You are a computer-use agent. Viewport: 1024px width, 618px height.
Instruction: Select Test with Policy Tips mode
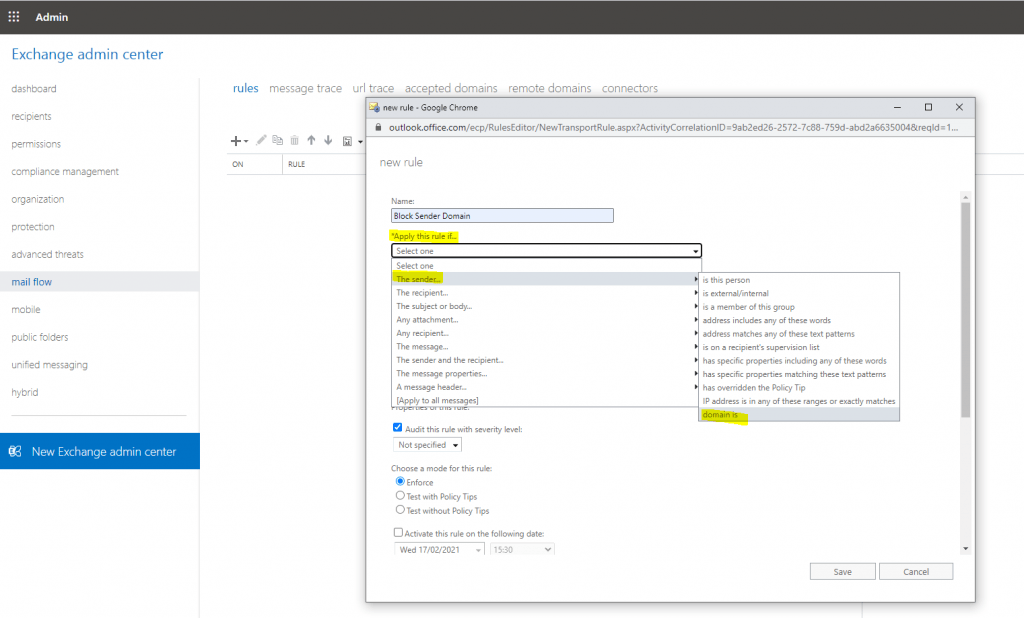tap(400, 496)
